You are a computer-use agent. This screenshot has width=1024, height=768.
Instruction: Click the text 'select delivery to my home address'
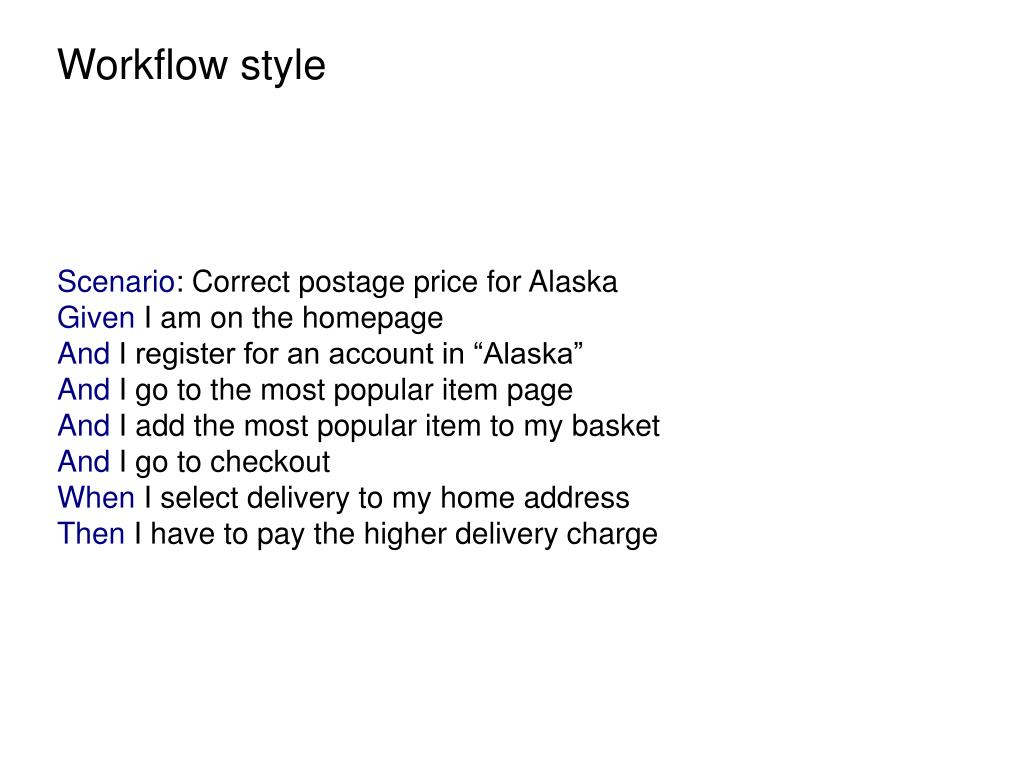pyautogui.click(x=394, y=498)
